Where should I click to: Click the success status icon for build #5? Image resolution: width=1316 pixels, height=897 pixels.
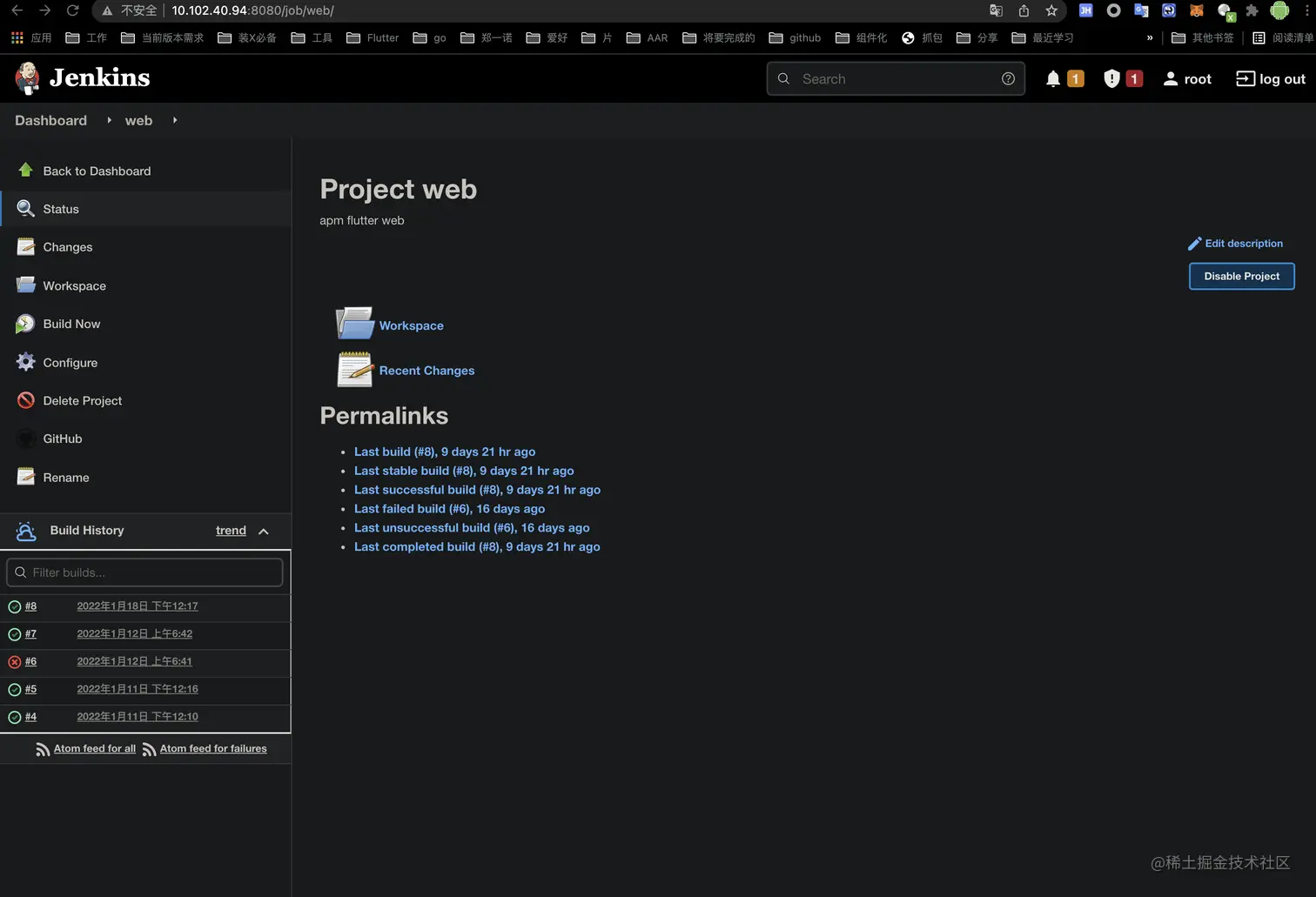click(x=15, y=690)
